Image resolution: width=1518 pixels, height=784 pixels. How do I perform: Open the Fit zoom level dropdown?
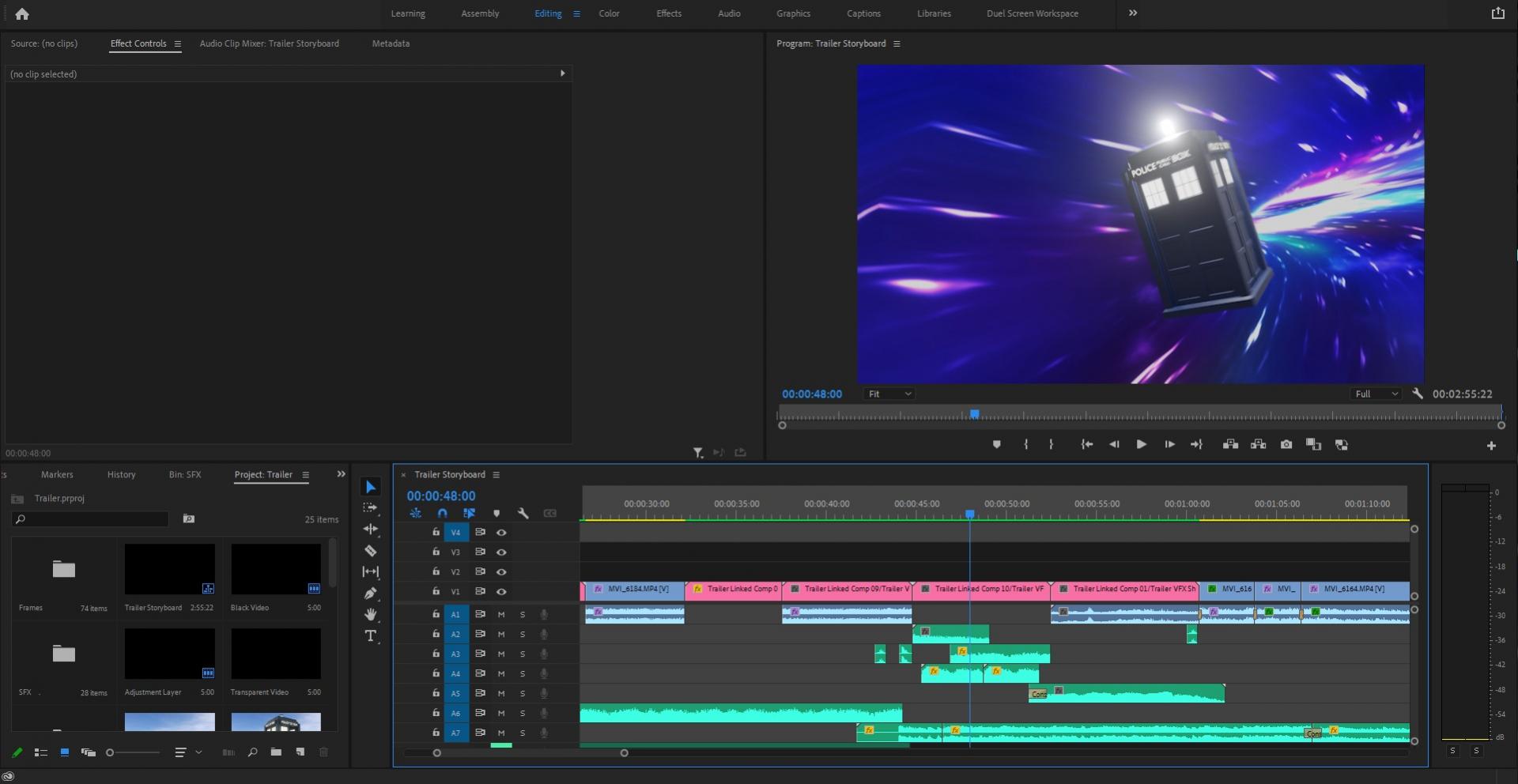(889, 394)
